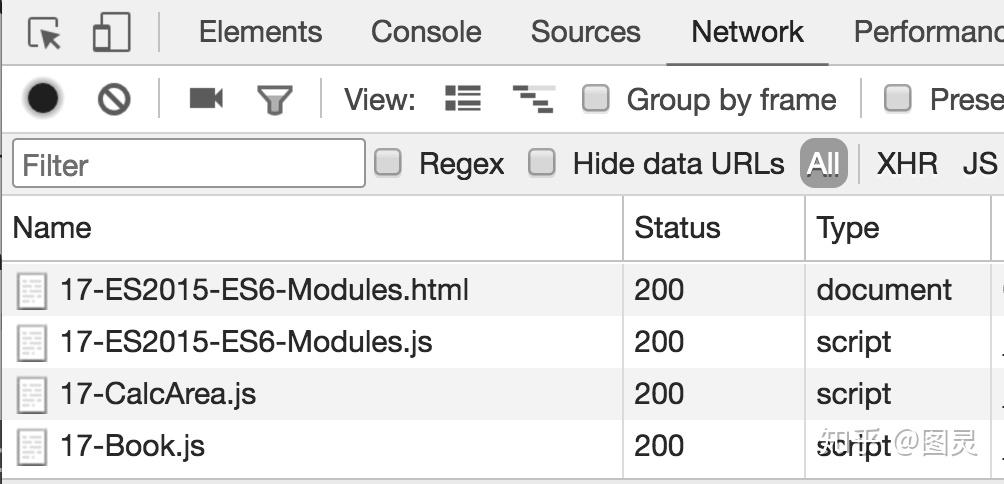Switch to the Console tab
Viewport: 1004px width, 484px height.
pyautogui.click(x=426, y=32)
